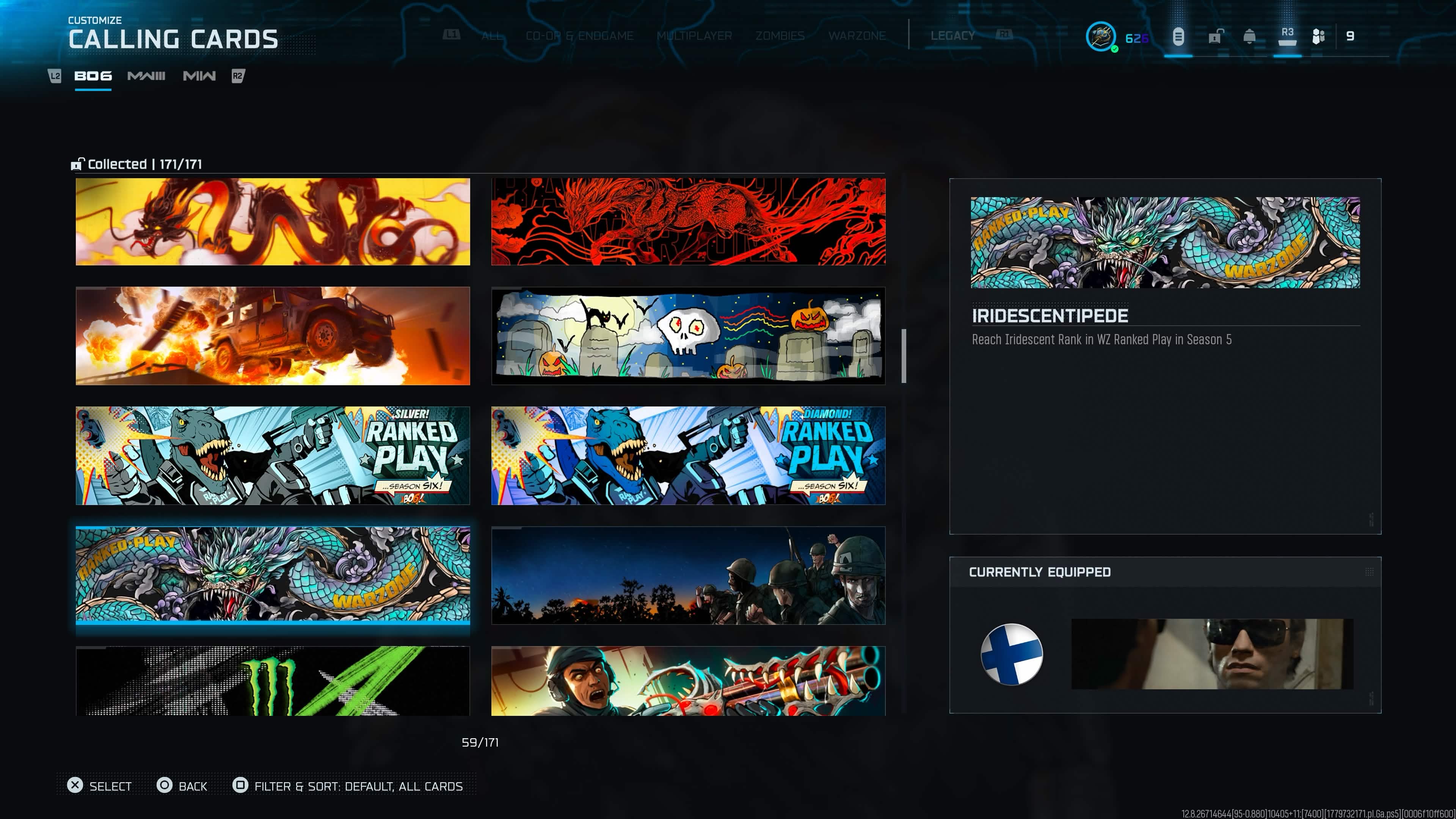Click the CALLING CARDS heading
The height and width of the screenshot is (819, 1456).
(174, 39)
